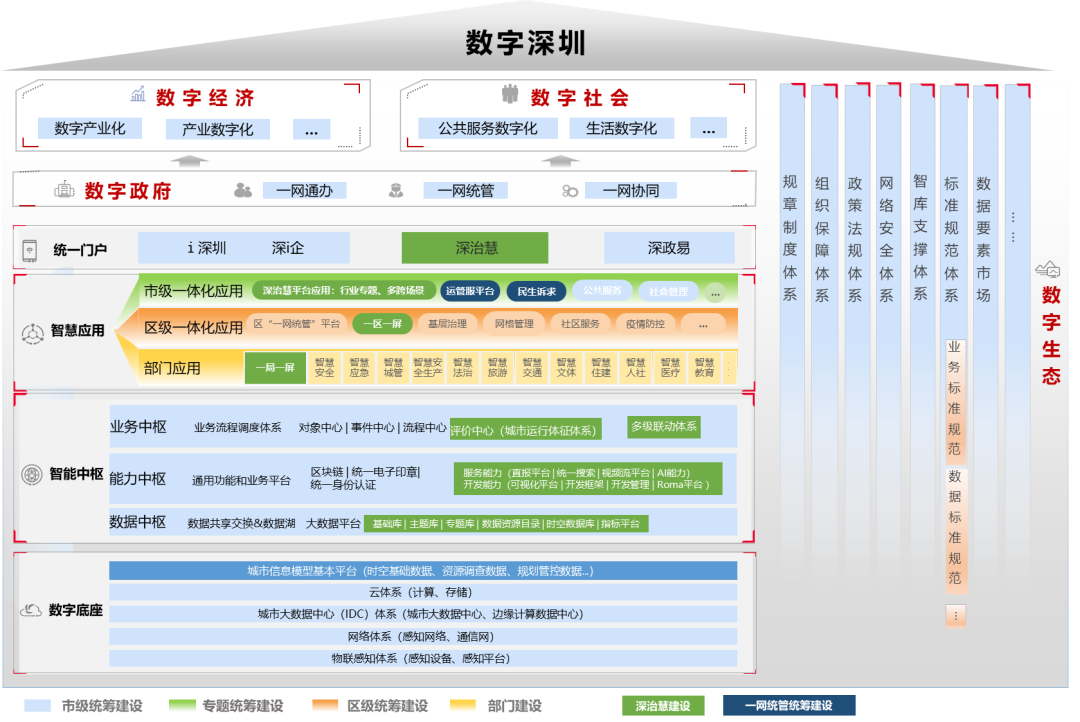Click the 数字政府 building icon
The image size is (1080, 722).
[64, 190]
